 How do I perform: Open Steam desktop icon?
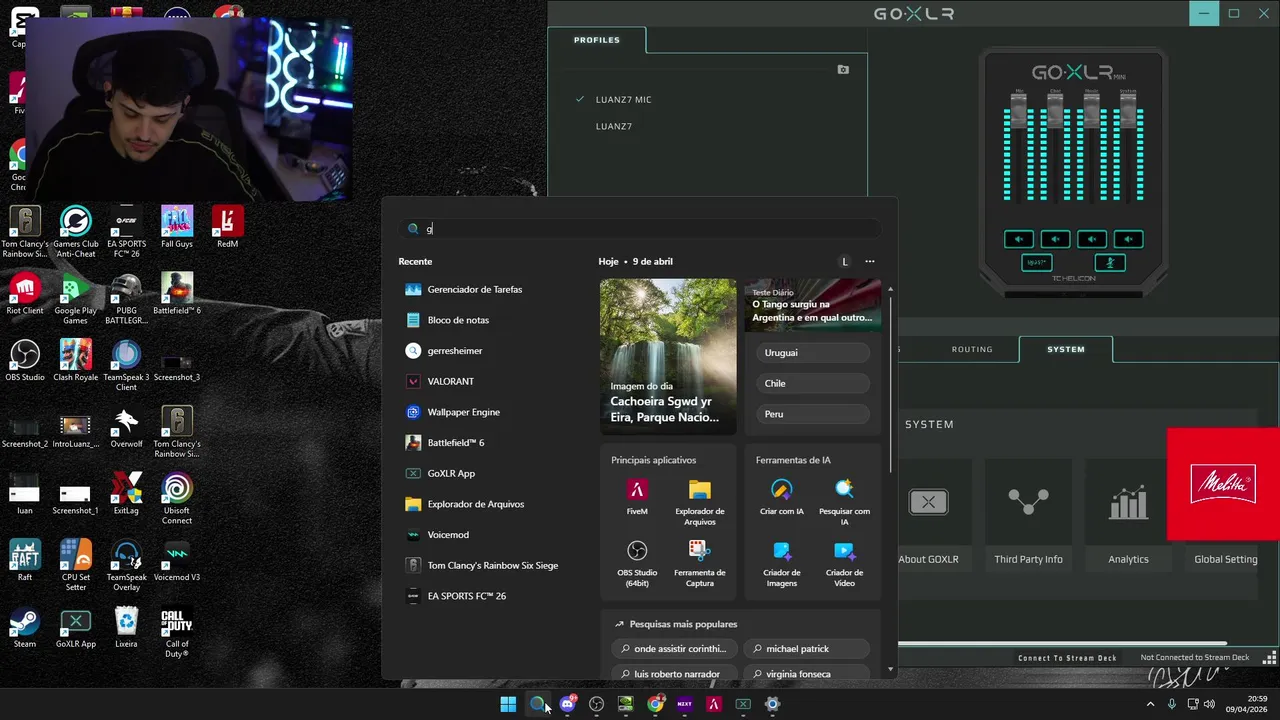tap(25, 627)
